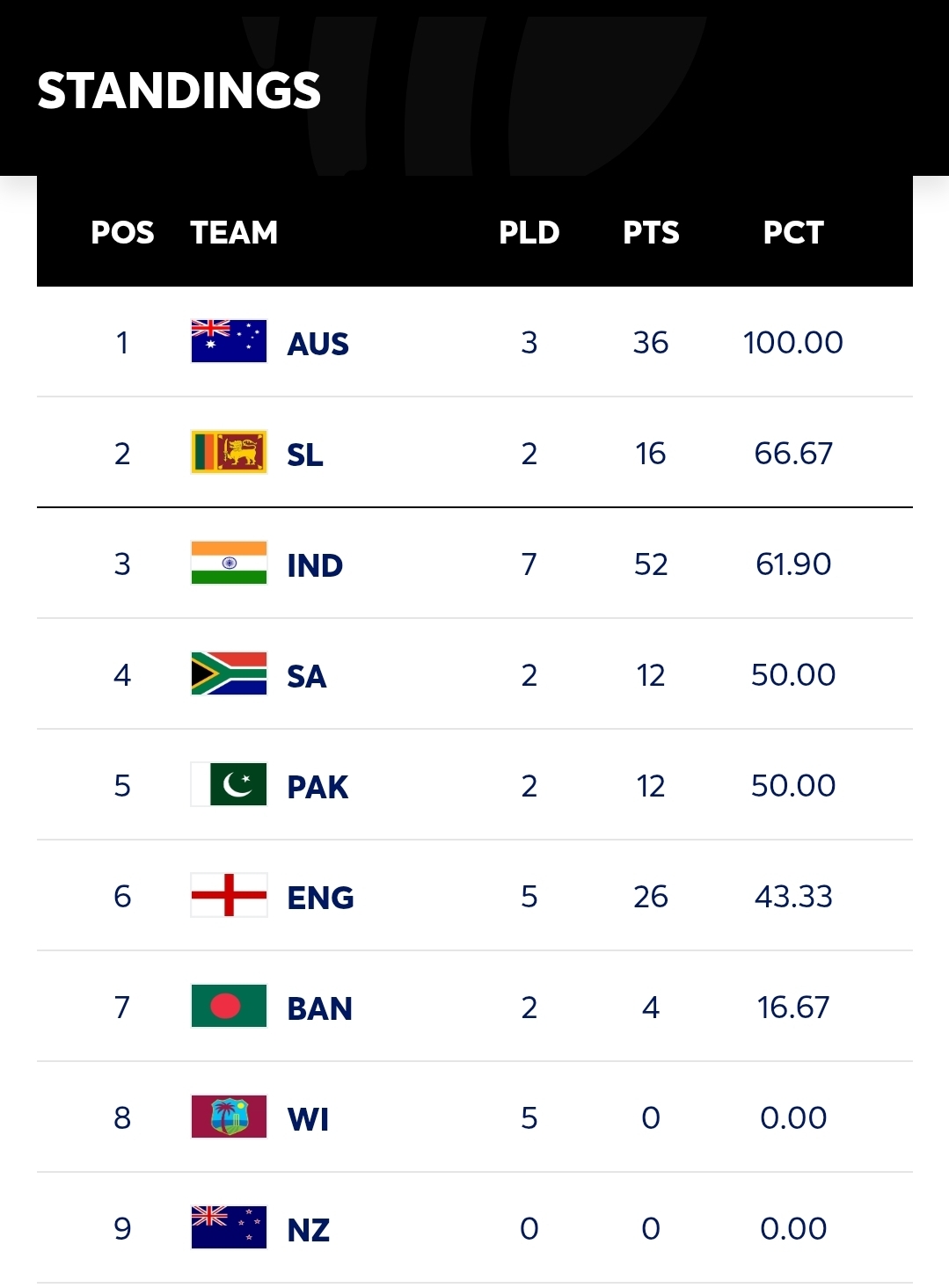Viewport: 949px width, 1288px height.
Task: Click the West Indies crest icon
Action: point(229,1117)
